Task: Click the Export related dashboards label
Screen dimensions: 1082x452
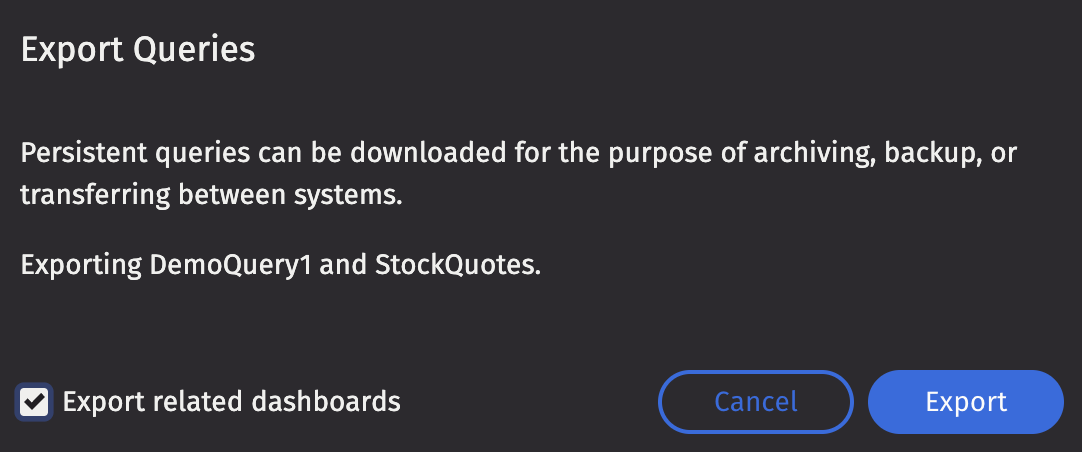Action: 231,402
